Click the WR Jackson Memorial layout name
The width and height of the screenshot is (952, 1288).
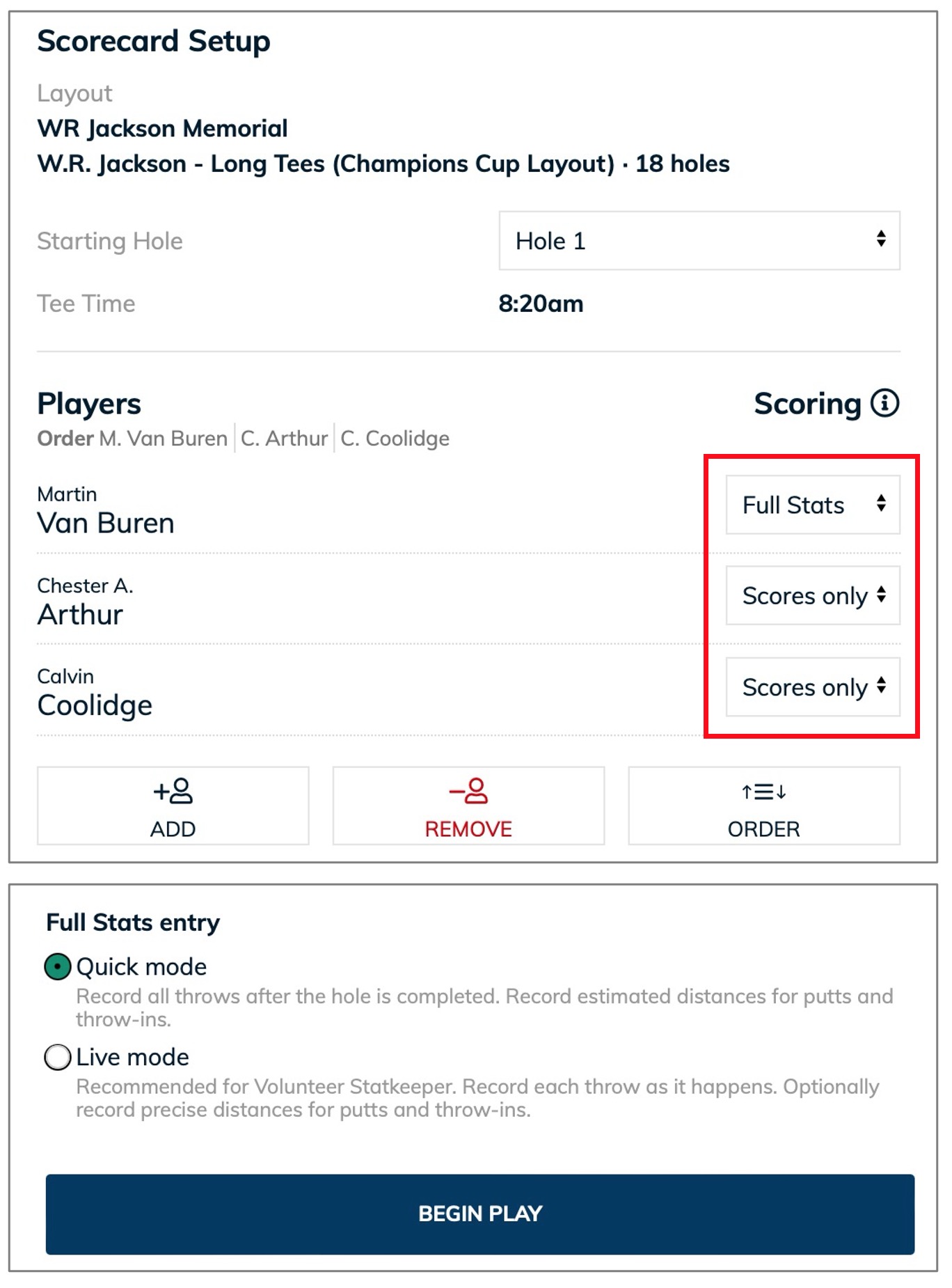(x=162, y=128)
